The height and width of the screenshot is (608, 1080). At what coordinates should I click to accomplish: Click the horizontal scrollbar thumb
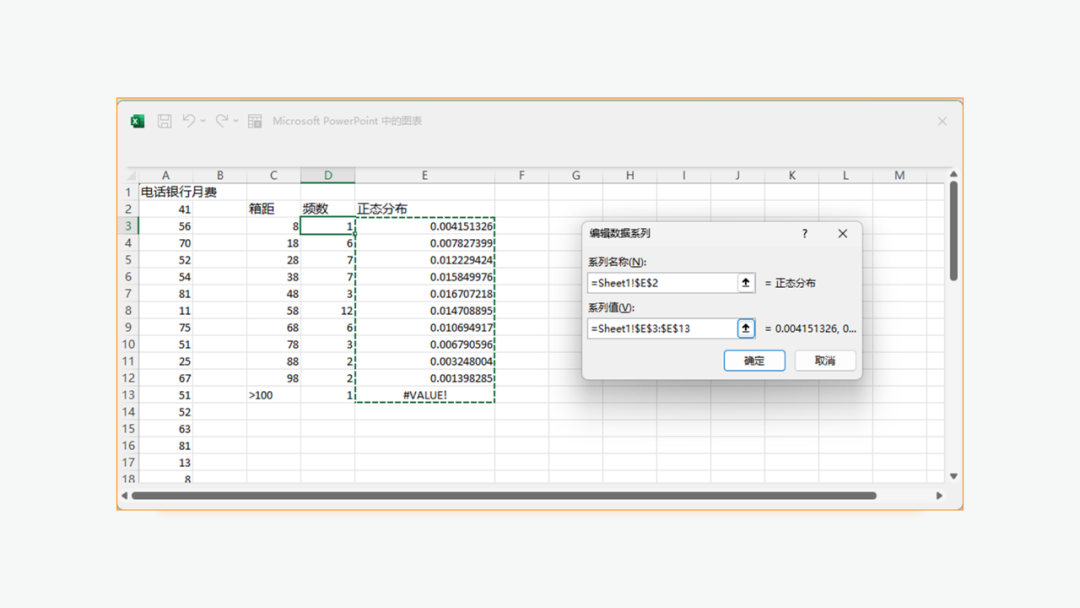(x=504, y=496)
